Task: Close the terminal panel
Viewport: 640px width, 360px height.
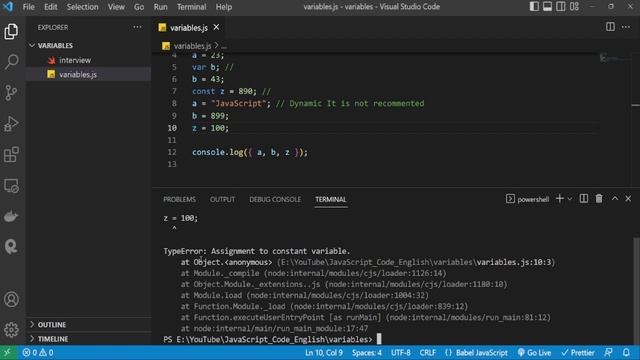Action: tap(628, 199)
